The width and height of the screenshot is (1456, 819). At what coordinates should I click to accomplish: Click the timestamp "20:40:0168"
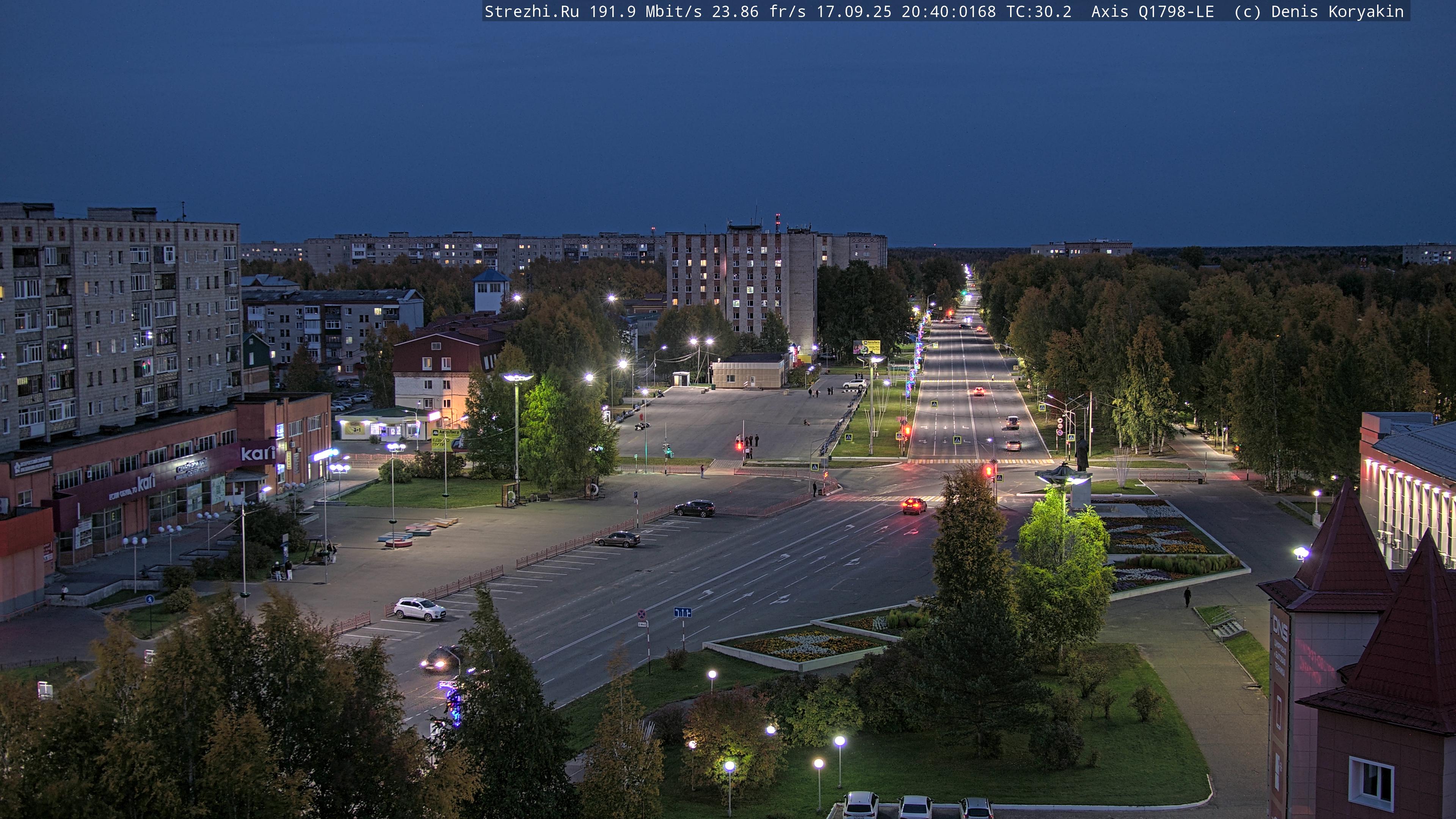pyautogui.click(x=948, y=12)
